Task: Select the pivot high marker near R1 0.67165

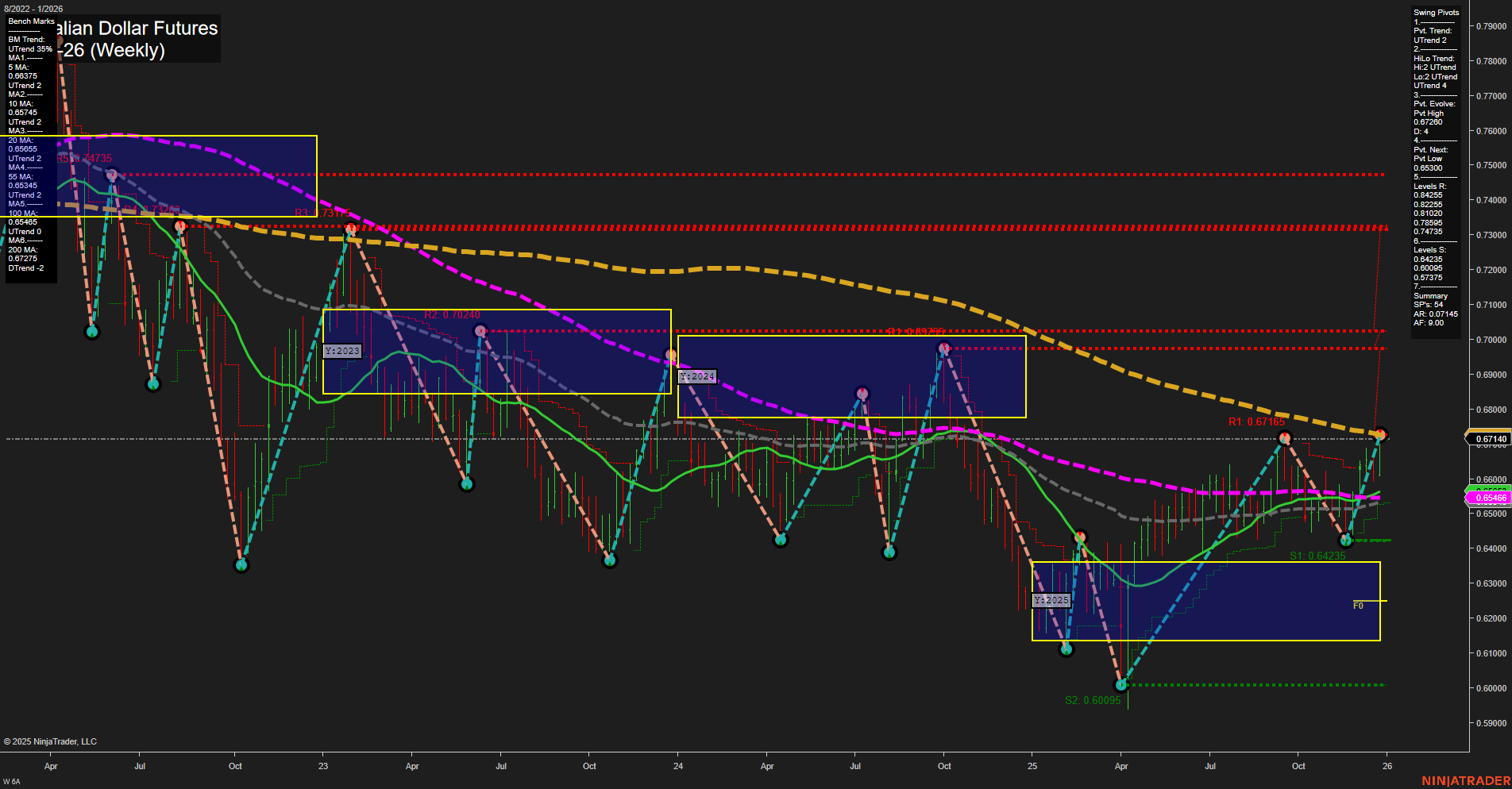Action: [x=1285, y=437]
